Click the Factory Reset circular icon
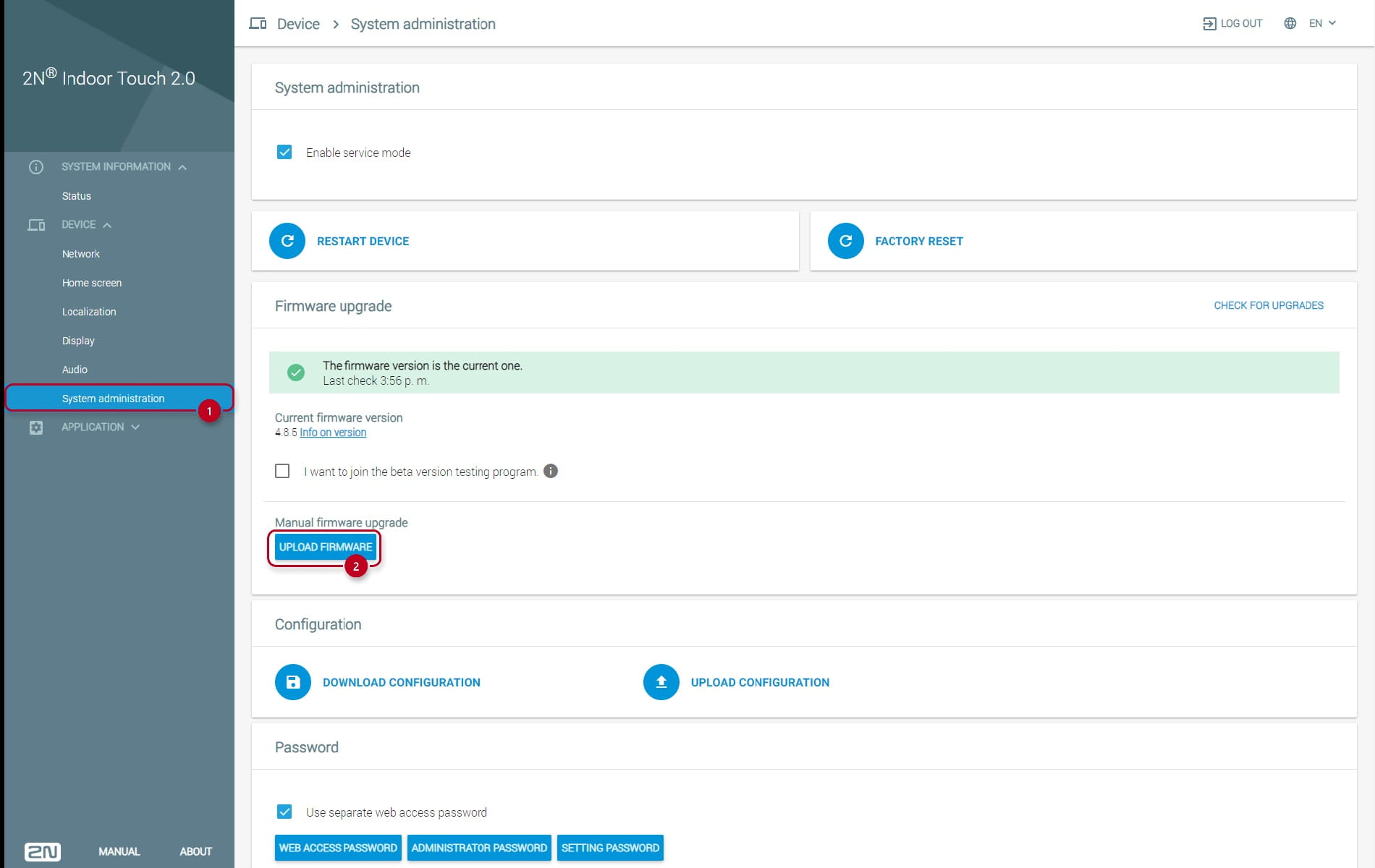1375x868 pixels. (845, 241)
